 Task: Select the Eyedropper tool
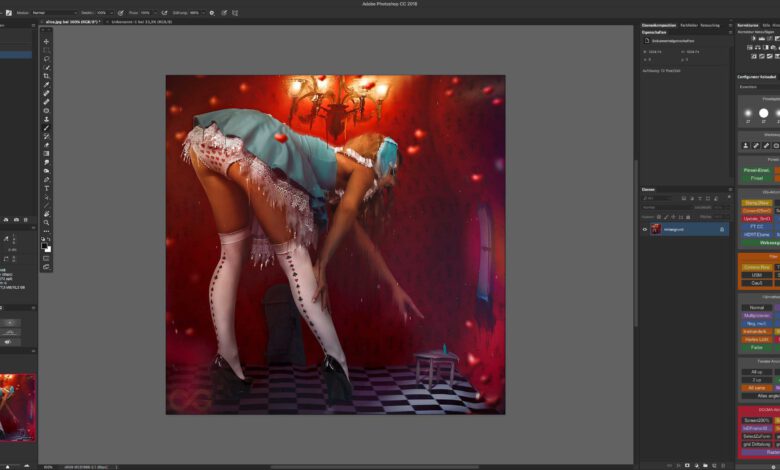click(46, 84)
